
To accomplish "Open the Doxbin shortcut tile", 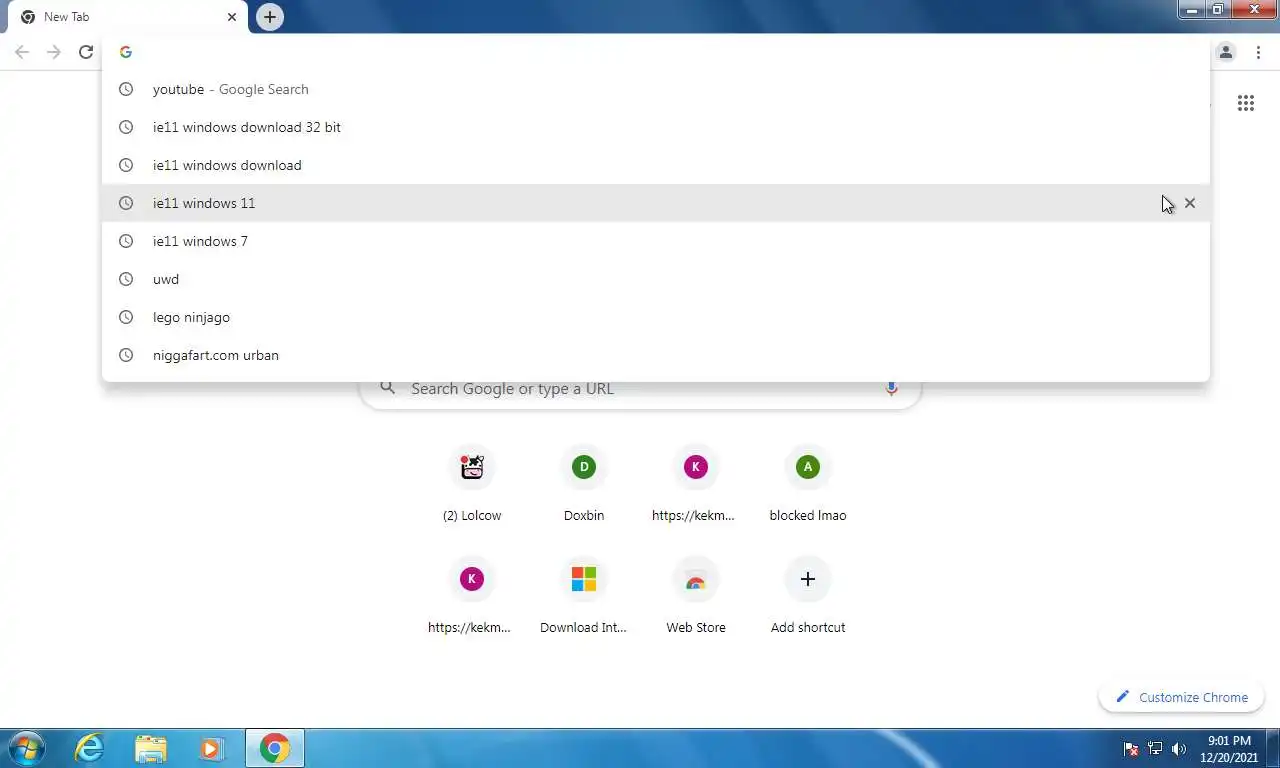I will 584,486.
